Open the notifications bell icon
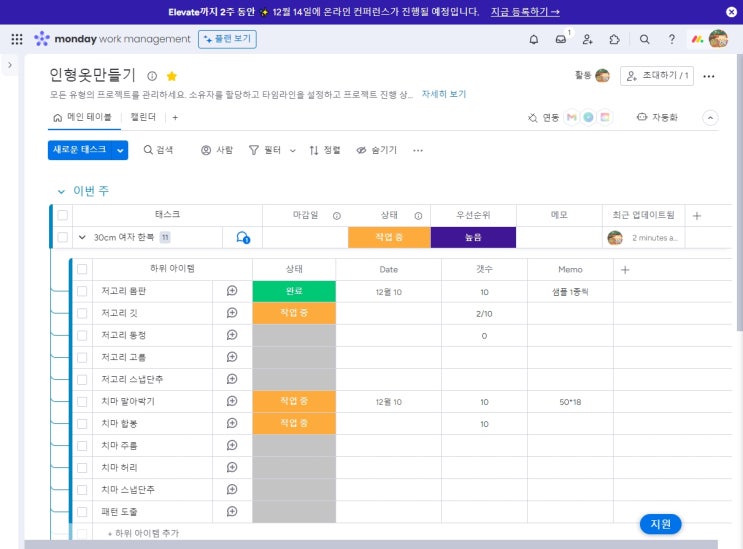 (533, 39)
